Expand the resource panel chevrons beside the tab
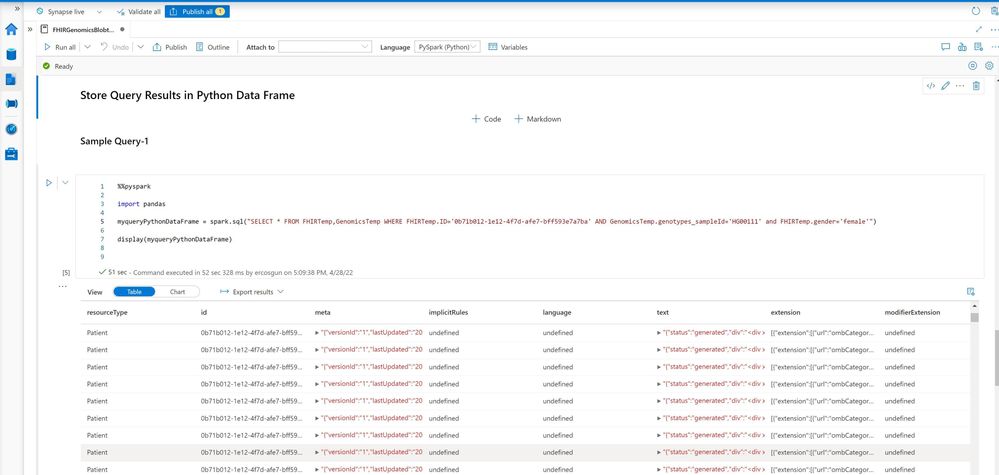999x475 pixels. click(x=29, y=29)
